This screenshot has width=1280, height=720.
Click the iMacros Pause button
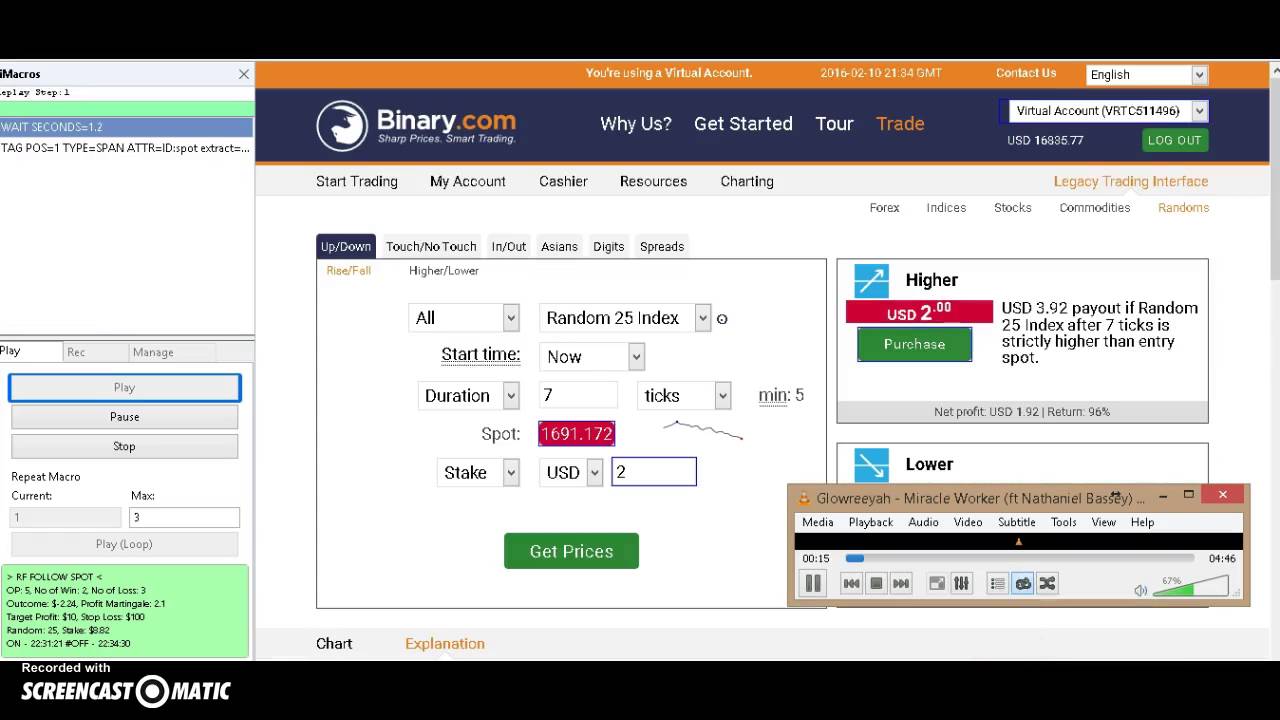tap(124, 417)
